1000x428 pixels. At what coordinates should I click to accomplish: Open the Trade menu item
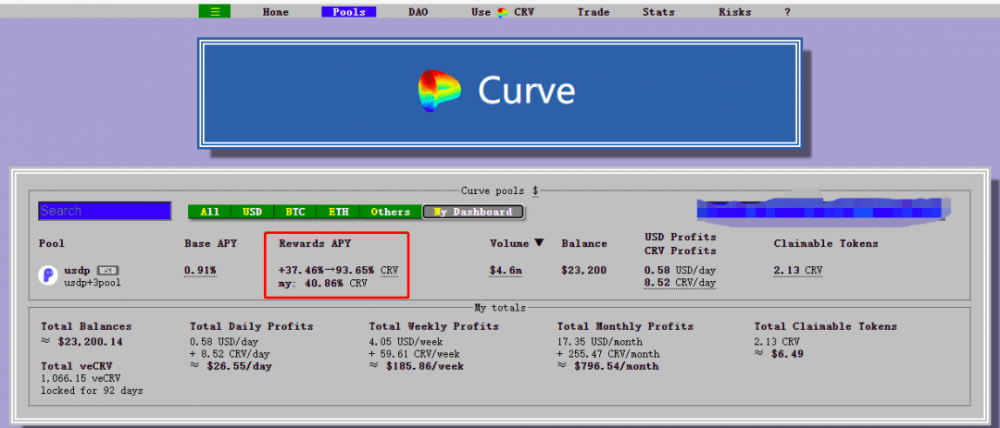(x=593, y=12)
